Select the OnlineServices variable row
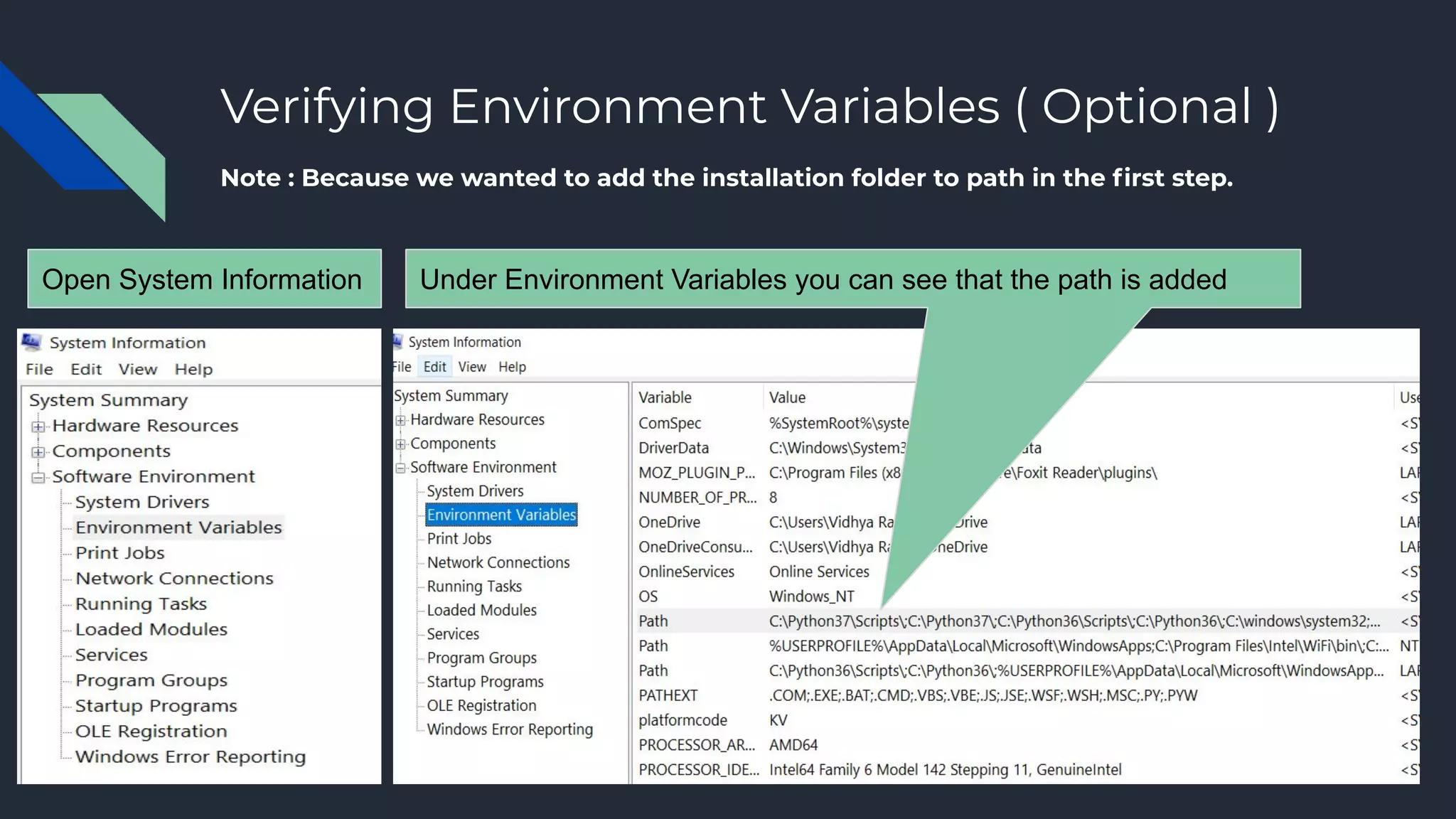Image resolution: width=1456 pixels, height=819 pixels. point(1025,572)
